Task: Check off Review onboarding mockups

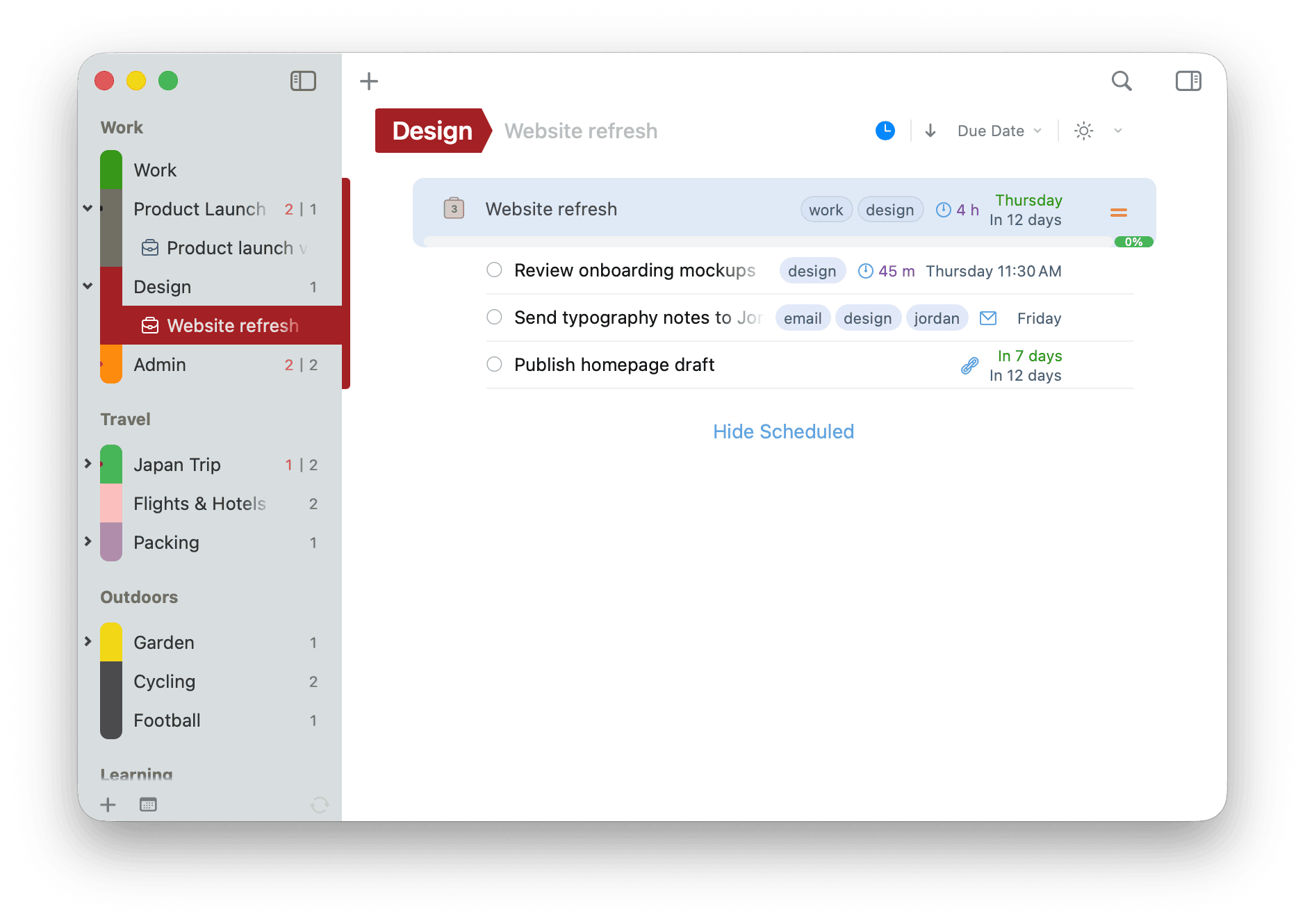Action: pyautogui.click(x=494, y=270)
